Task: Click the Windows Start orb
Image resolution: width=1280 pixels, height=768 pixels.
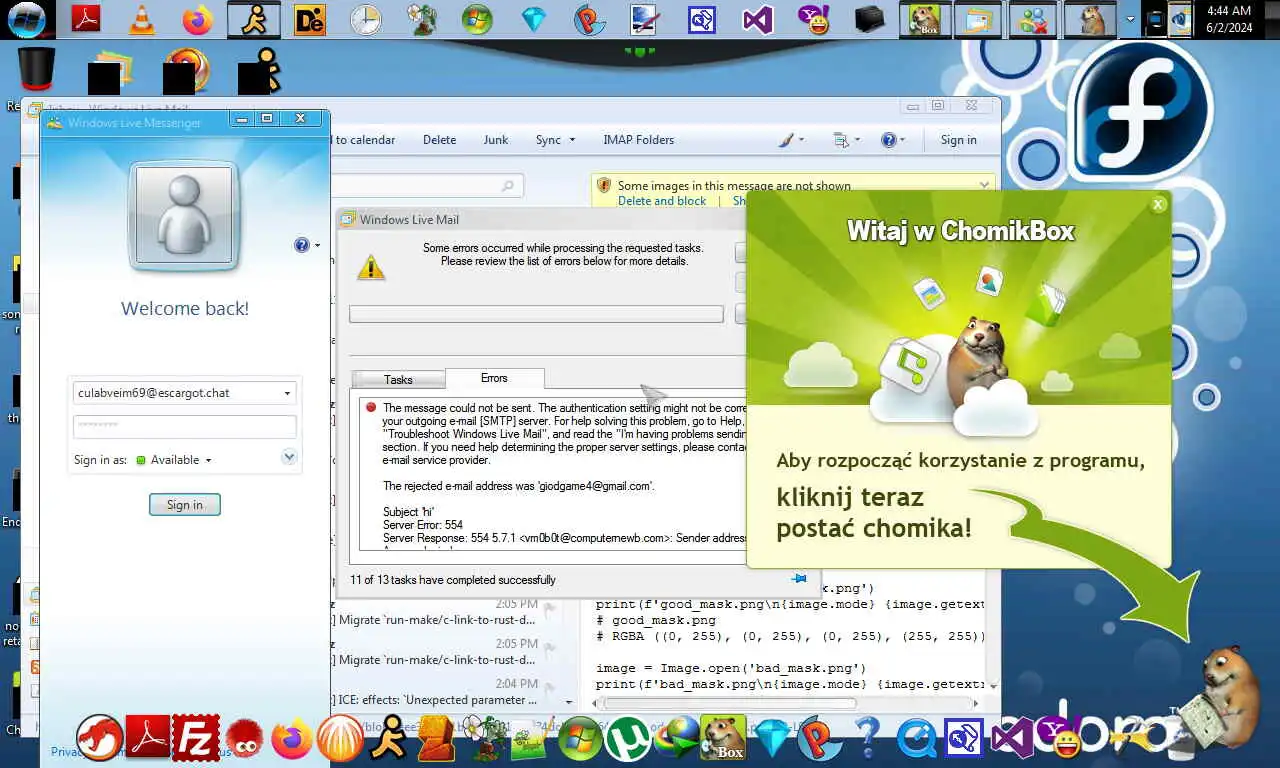Action: pyautogui.click(x=26, y=18)
